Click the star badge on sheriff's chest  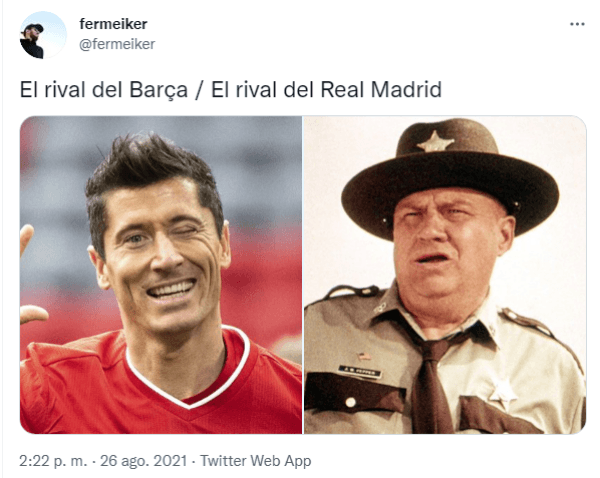[x=502, y=393]
